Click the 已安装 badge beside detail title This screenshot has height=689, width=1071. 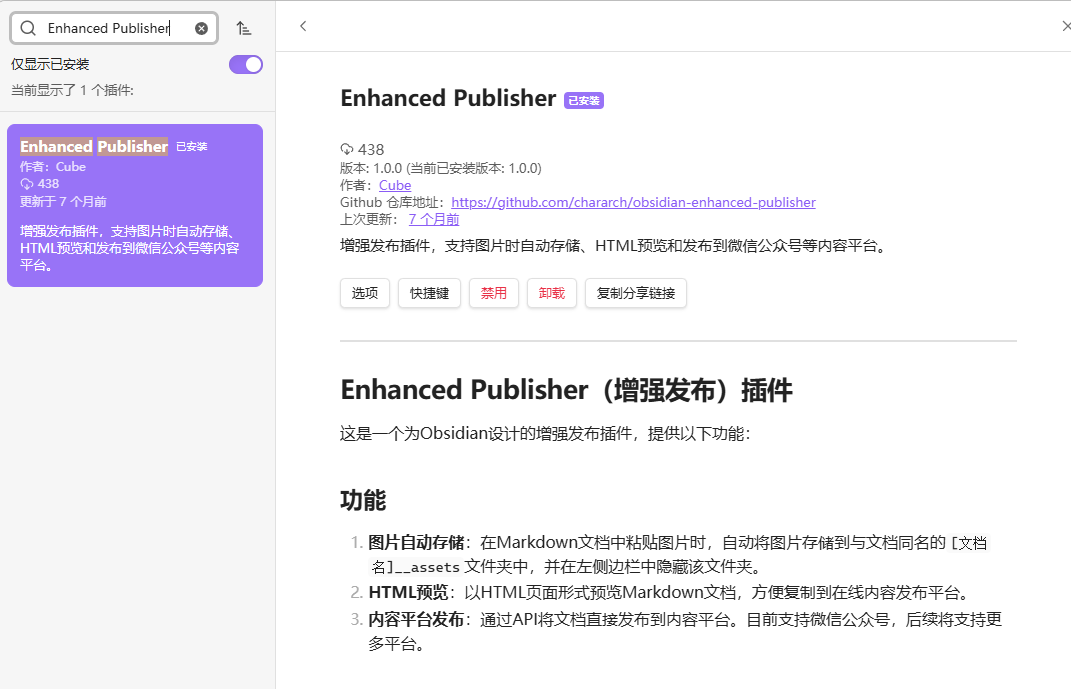pos(584,101)
